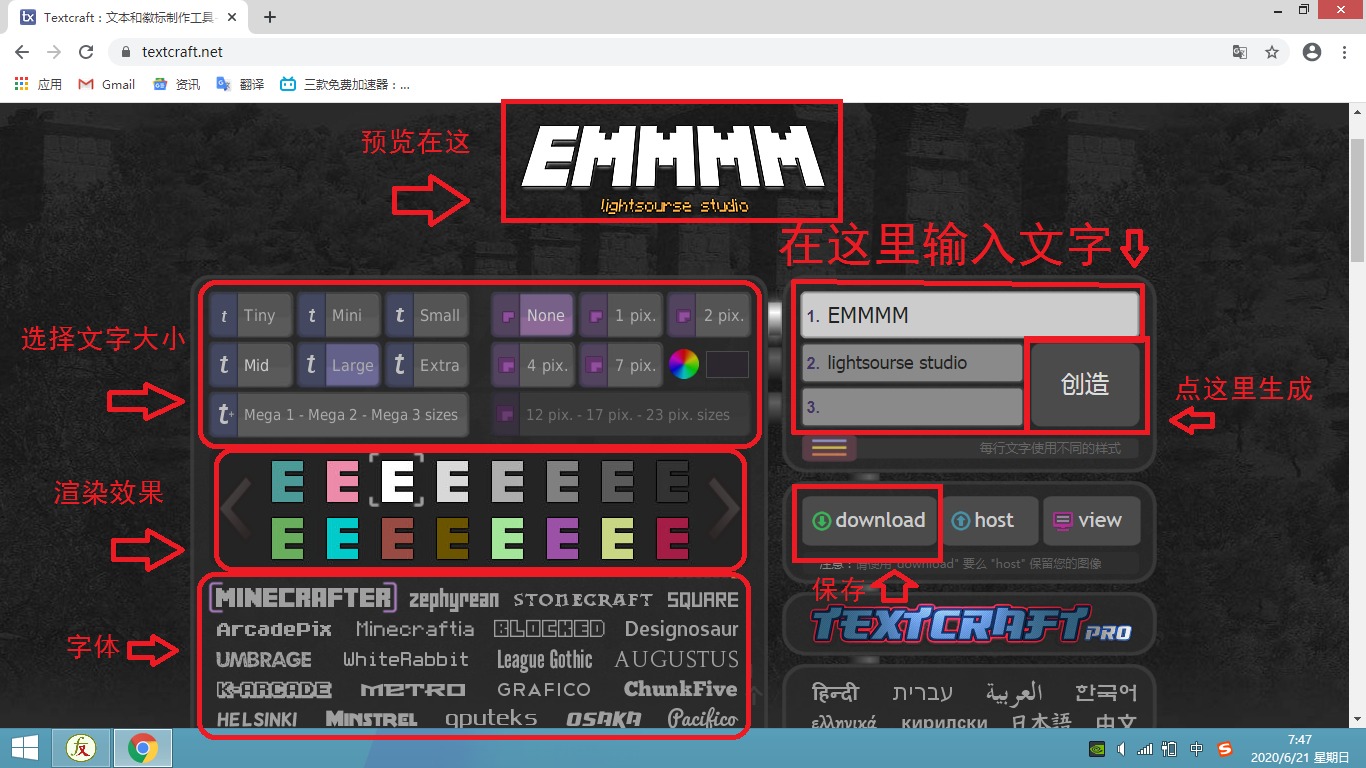The height and width of the screenshot is (768, 1366).
Task: Select the Square font
Action: click(703, 600)
